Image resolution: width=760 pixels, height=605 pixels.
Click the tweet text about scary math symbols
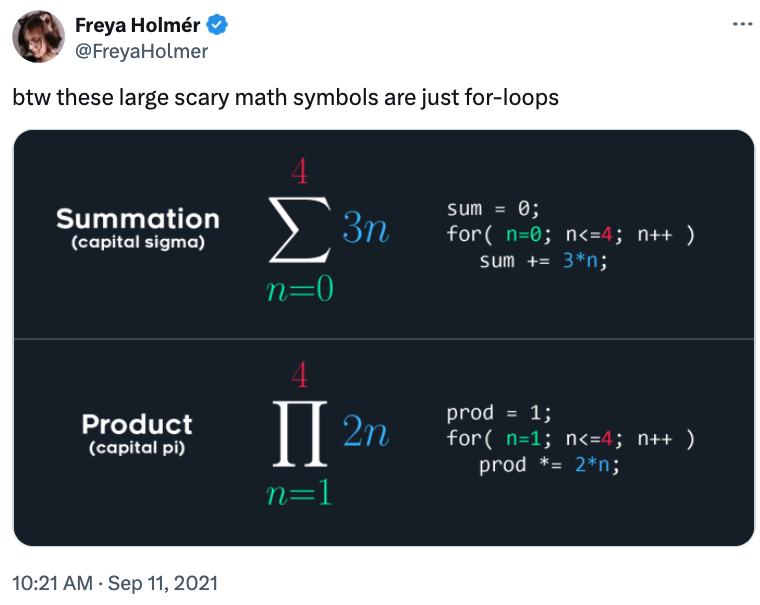pyautogui.click(x=285, y=99)
